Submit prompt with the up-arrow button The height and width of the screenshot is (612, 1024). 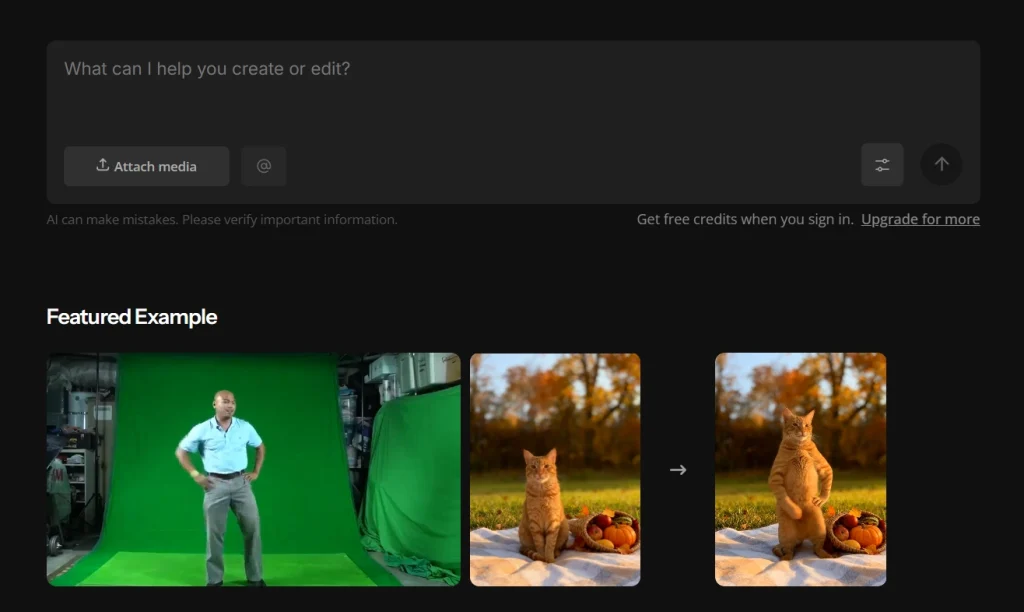pos(941,164)
